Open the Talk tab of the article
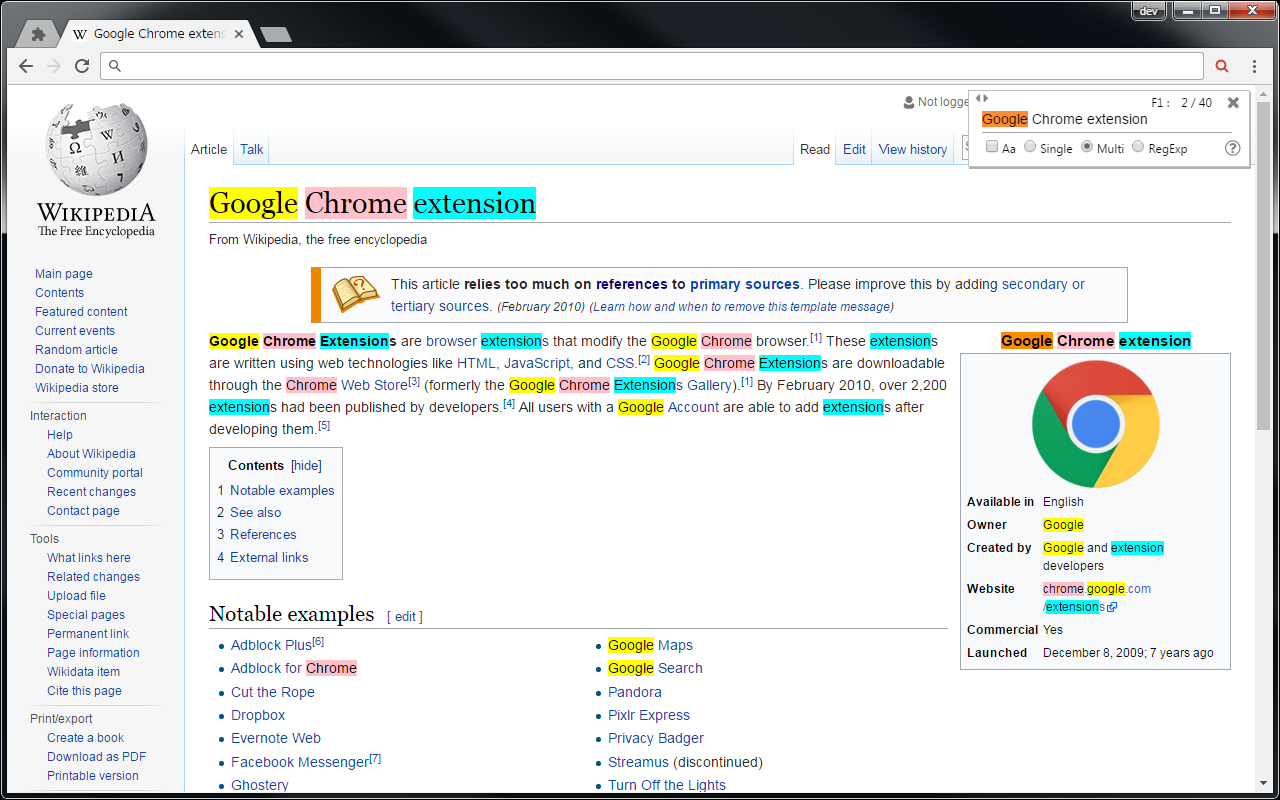This screenshot has height=800, width=1280. (251, 149)
